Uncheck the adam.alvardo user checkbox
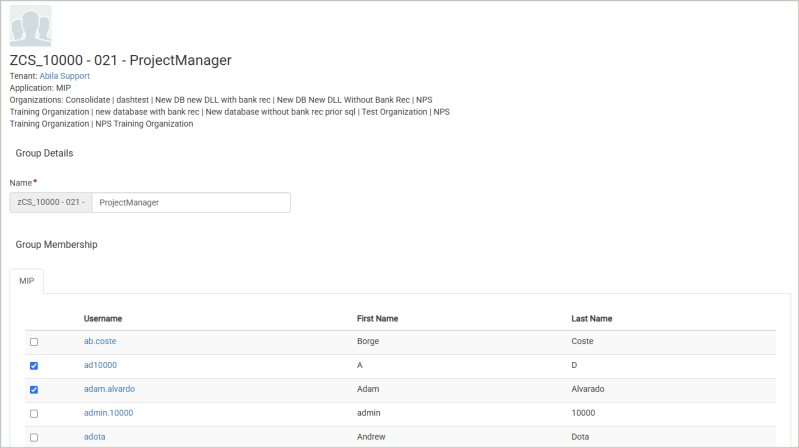The width and height of the screenshot is (799, 448). tap(34, 390)
